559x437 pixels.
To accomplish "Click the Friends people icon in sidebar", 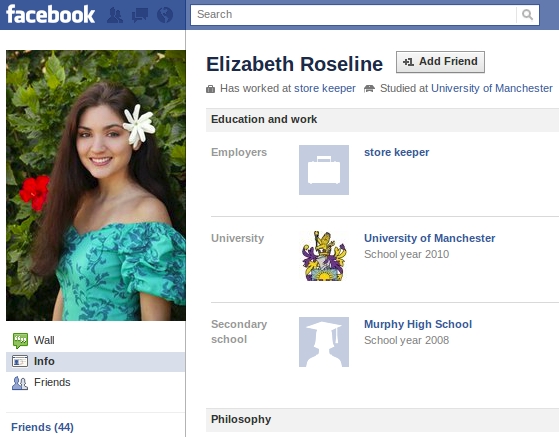I will tap(20, 383).
